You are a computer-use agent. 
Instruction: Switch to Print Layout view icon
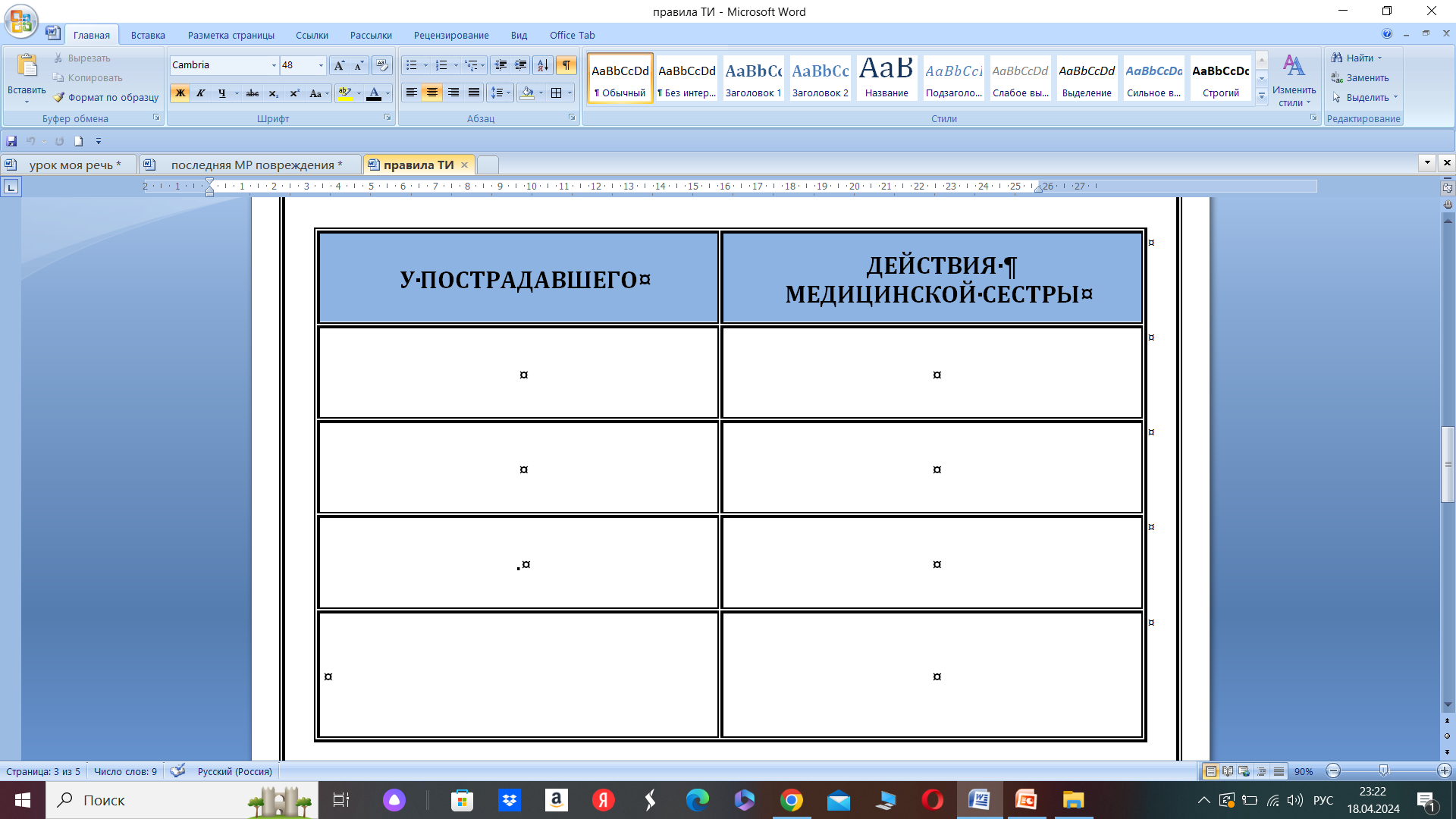pyautogui.click(x=1211, y=771)
